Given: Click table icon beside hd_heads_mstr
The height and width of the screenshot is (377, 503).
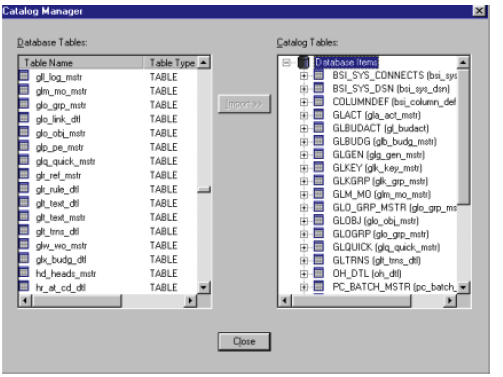Looking at the screenshot, I should point(24,272).
